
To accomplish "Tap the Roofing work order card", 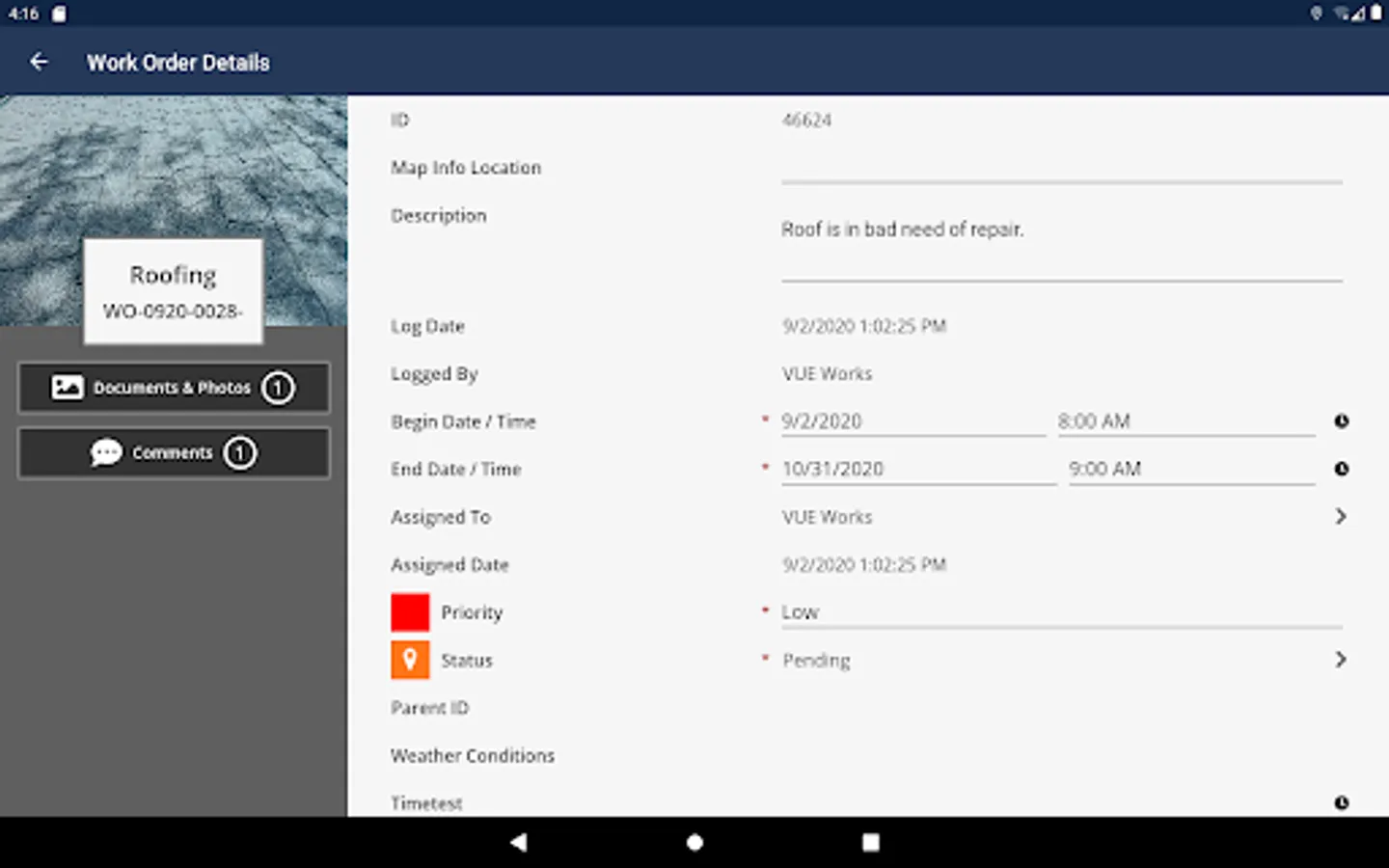I will point(174,291).
